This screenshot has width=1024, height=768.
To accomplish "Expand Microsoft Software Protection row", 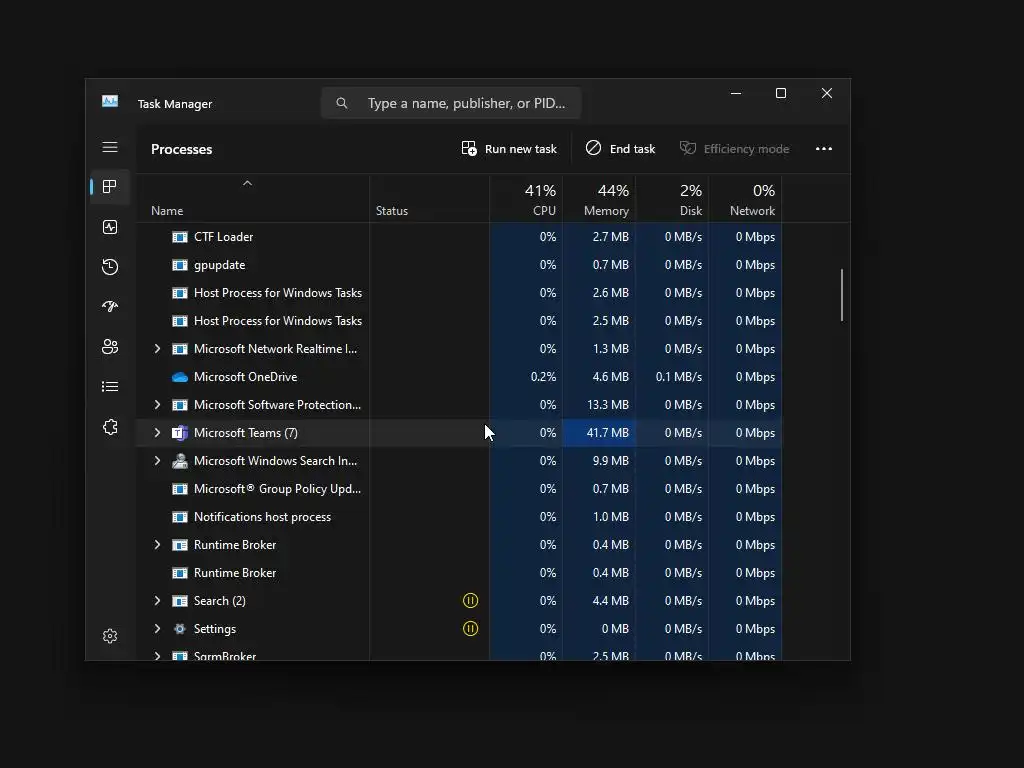I will [x=157, y=405].
